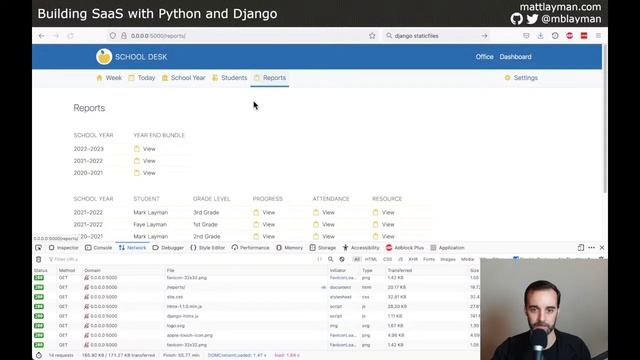
Task: Open the browser hamburger menu
Action: pyautogui.click(x=598, y=36)
